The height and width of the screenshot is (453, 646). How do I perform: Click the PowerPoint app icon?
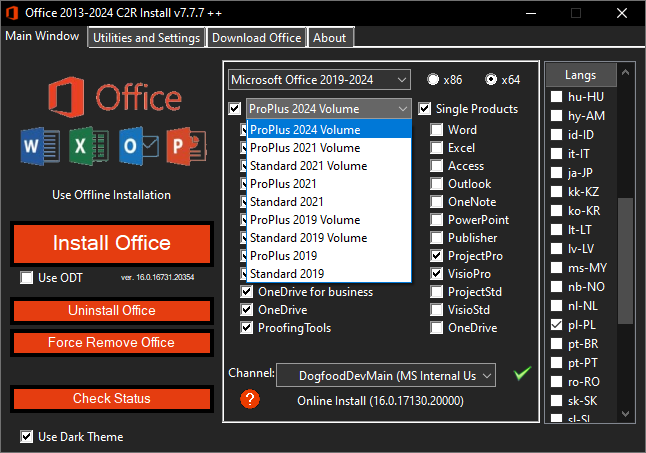[187, 146]
